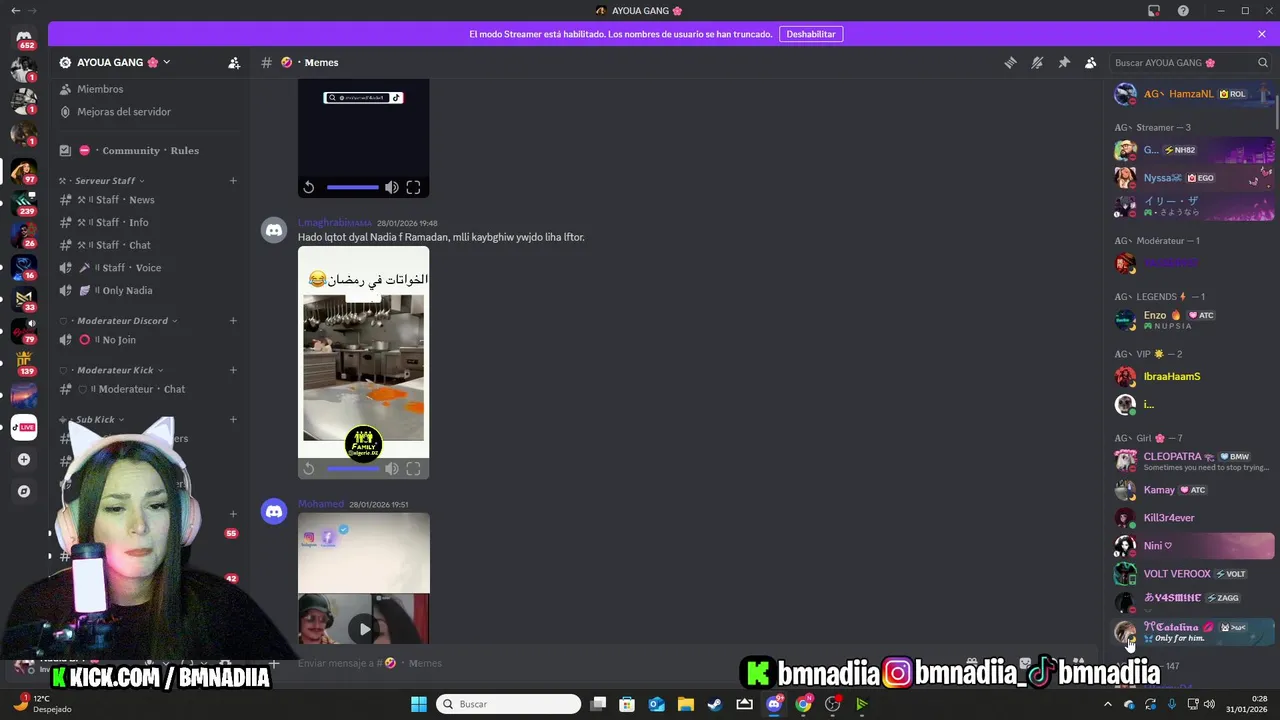
Task: Add channel to Moderateur Kick category
Action: point(233,370)
